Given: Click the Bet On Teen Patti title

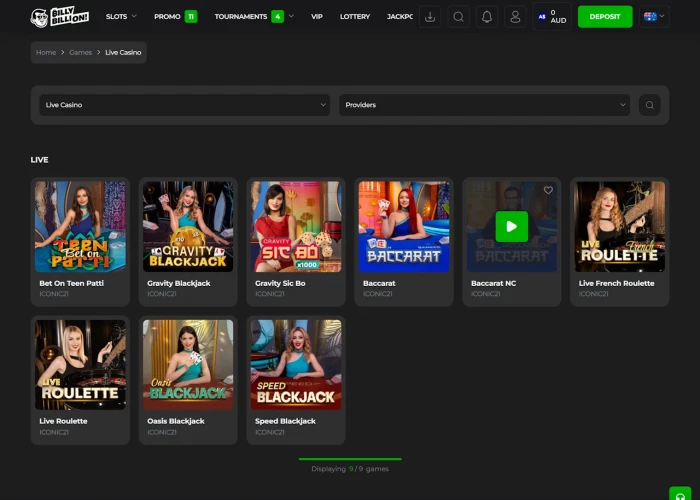Looking at the screenshot, I should pyautogui.click(x=71, y=283).
